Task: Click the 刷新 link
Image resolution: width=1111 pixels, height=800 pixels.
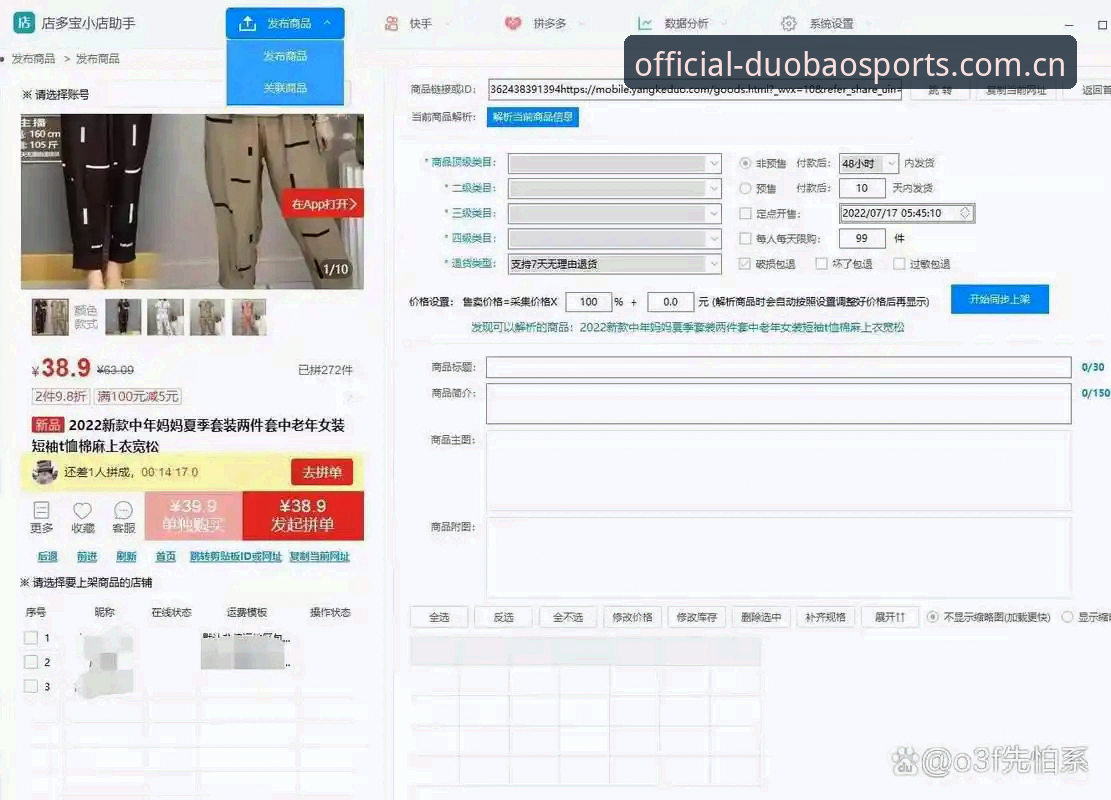Action: pos(126,557)
